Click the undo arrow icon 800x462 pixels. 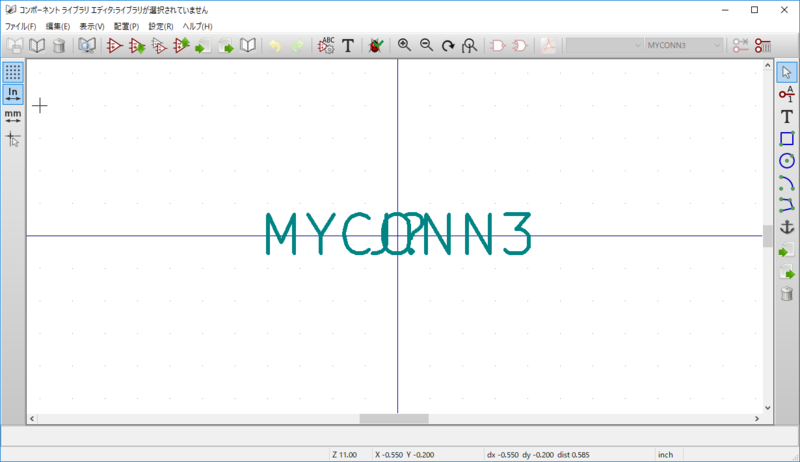tap(275, 45)
